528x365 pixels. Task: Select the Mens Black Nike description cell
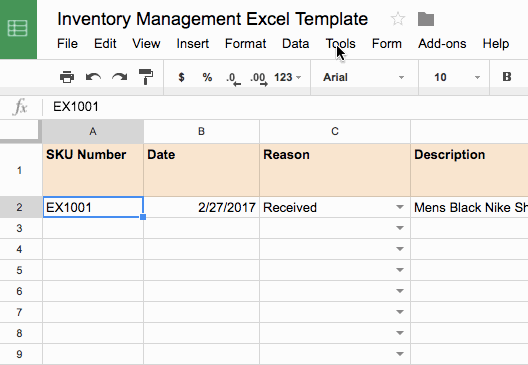coord(469,207)
